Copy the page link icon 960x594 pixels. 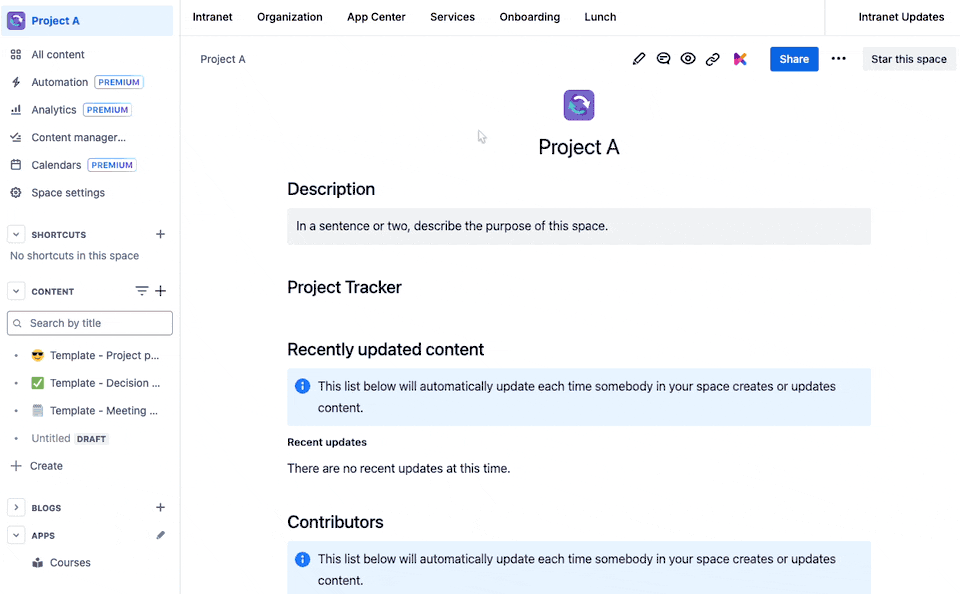pos(712,59)
